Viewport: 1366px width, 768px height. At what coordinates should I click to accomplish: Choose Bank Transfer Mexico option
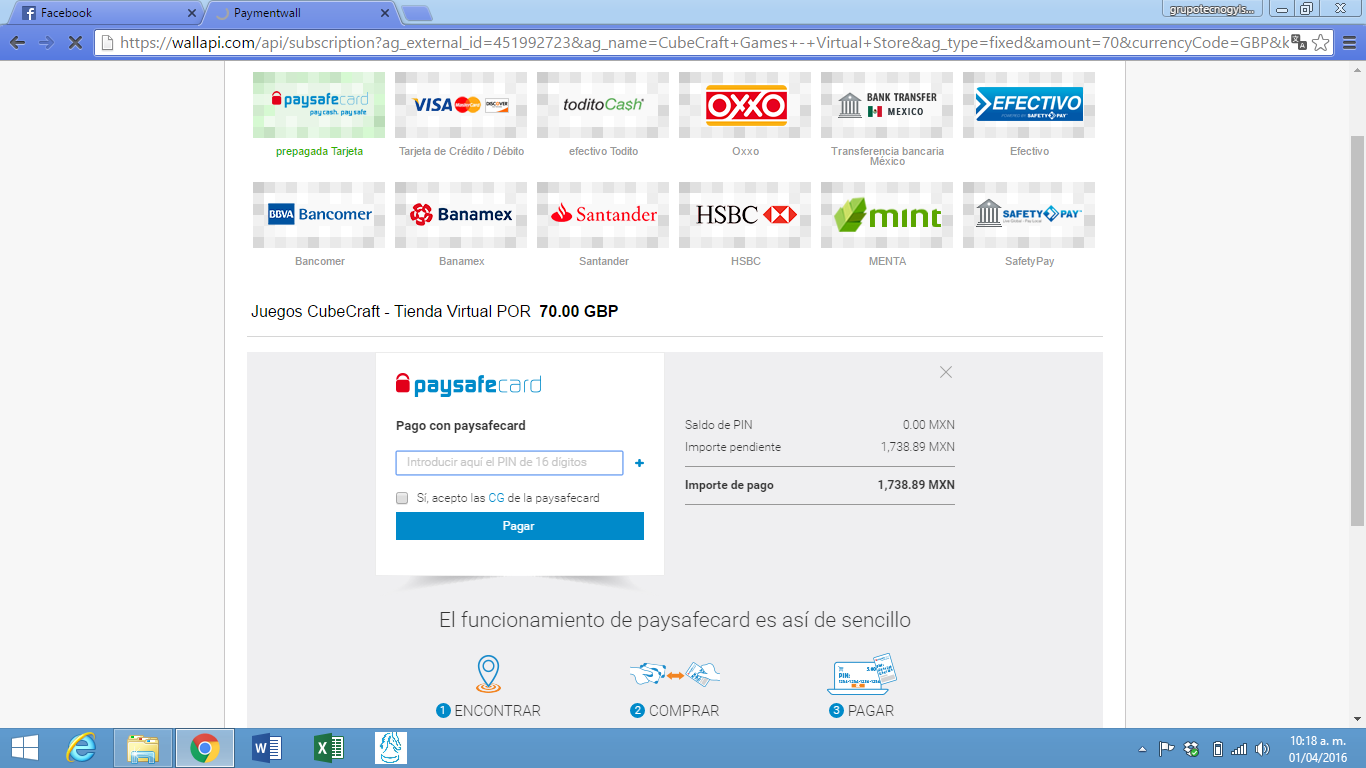pos(887,105)
